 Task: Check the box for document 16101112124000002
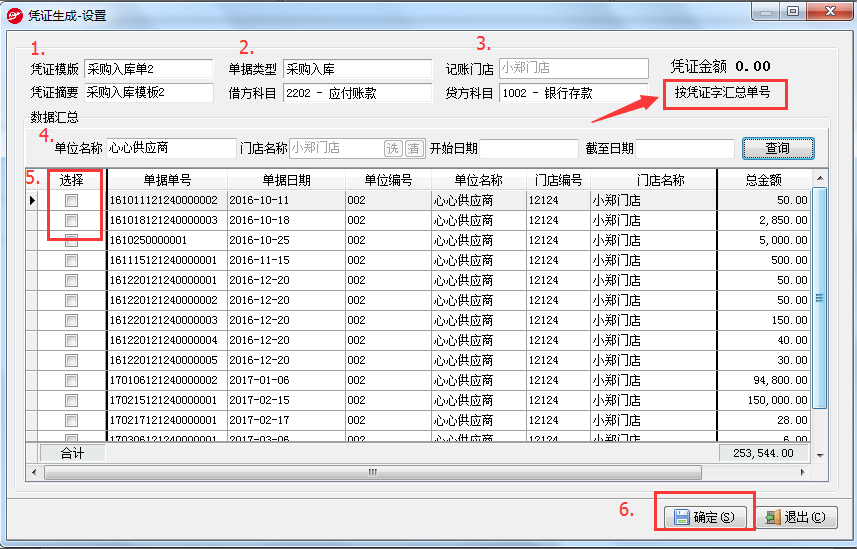click(x=71, y=200)
